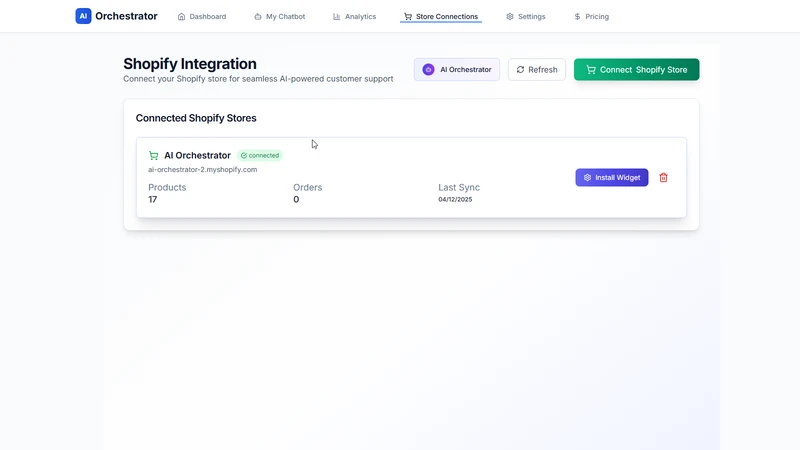Switch to the Analytics tab
The image size is (800, 450).
pos(355,16)
